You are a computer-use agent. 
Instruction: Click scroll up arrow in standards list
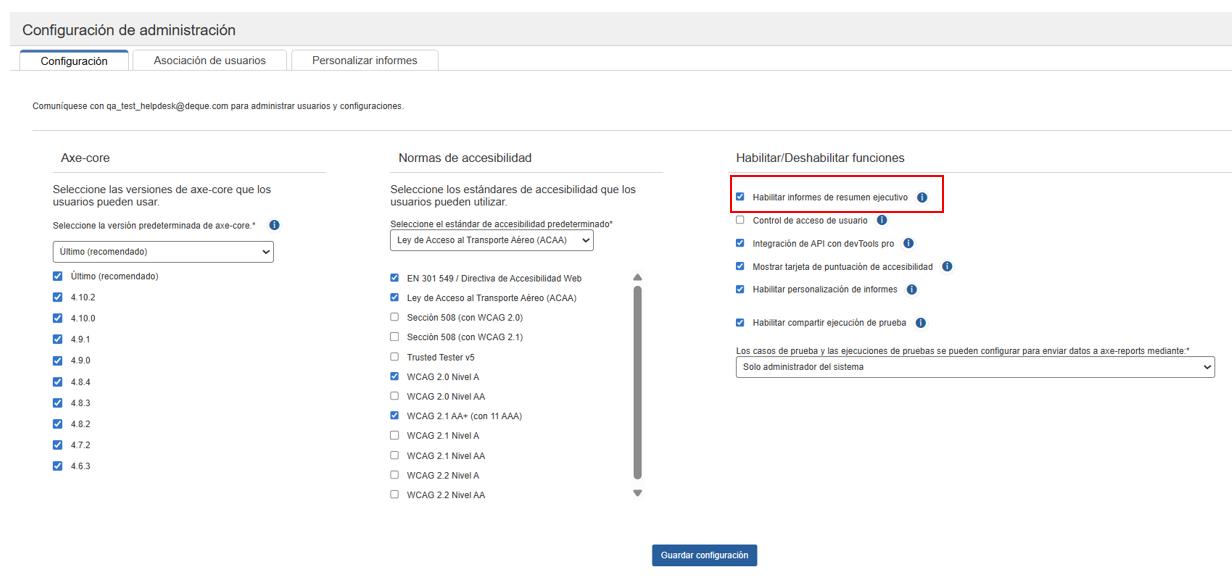(x=637, y=277)
